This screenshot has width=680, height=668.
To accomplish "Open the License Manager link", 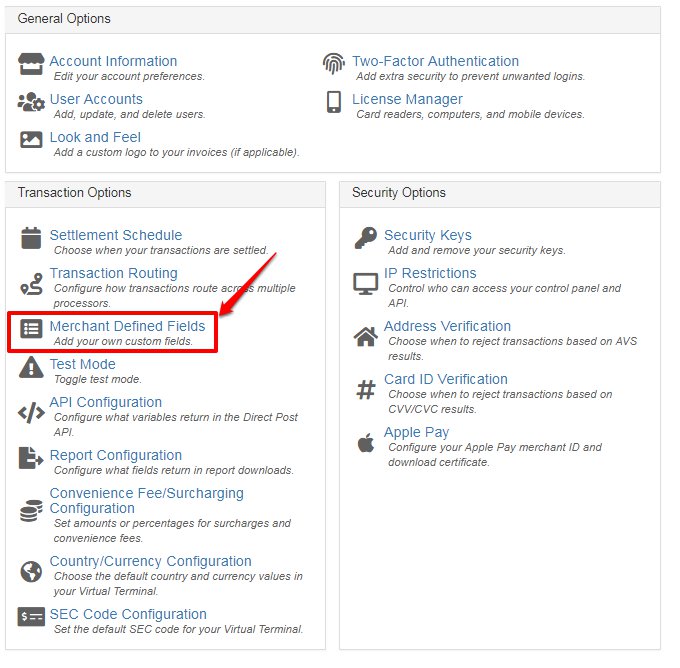I will click(x=407, y=99).
